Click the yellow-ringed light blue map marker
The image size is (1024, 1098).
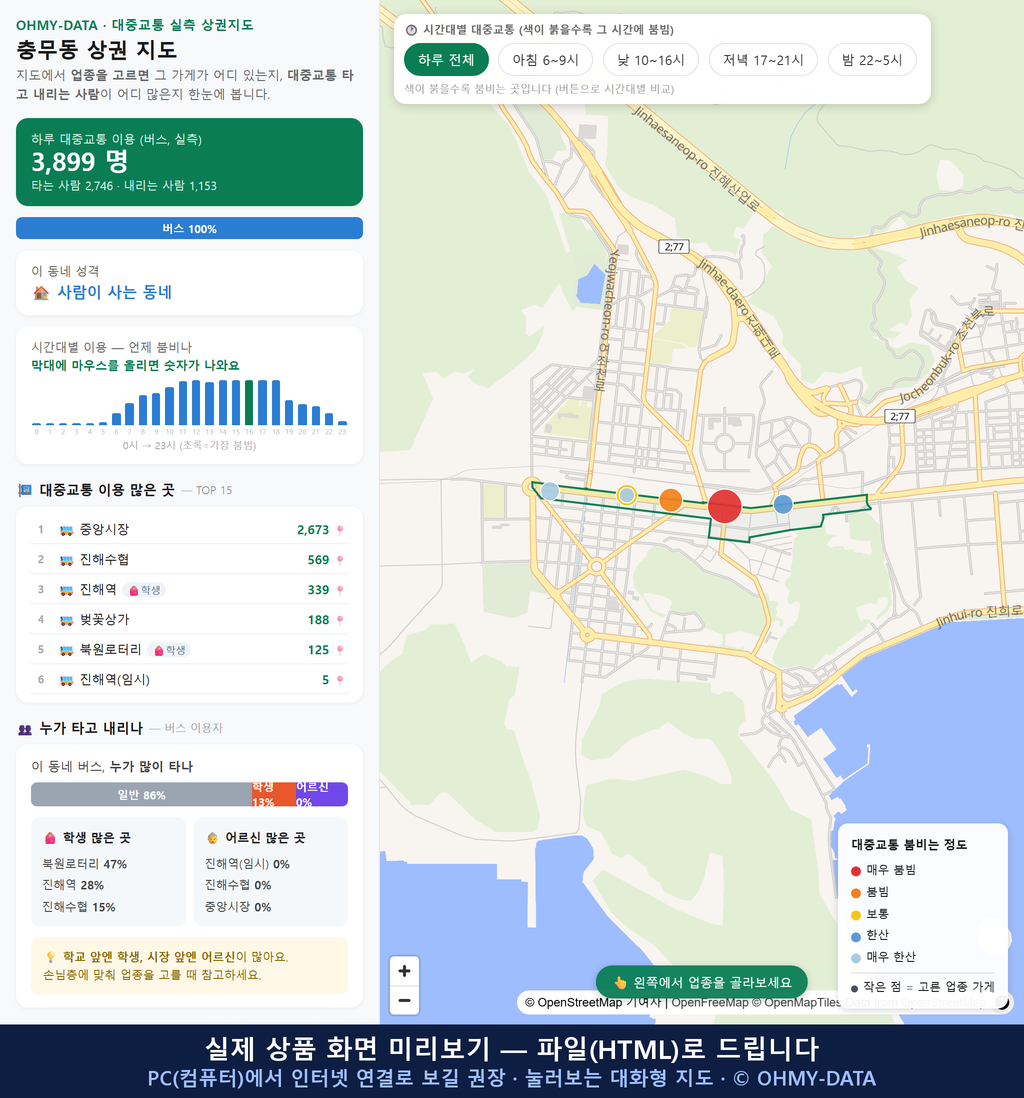click(627, 495)
